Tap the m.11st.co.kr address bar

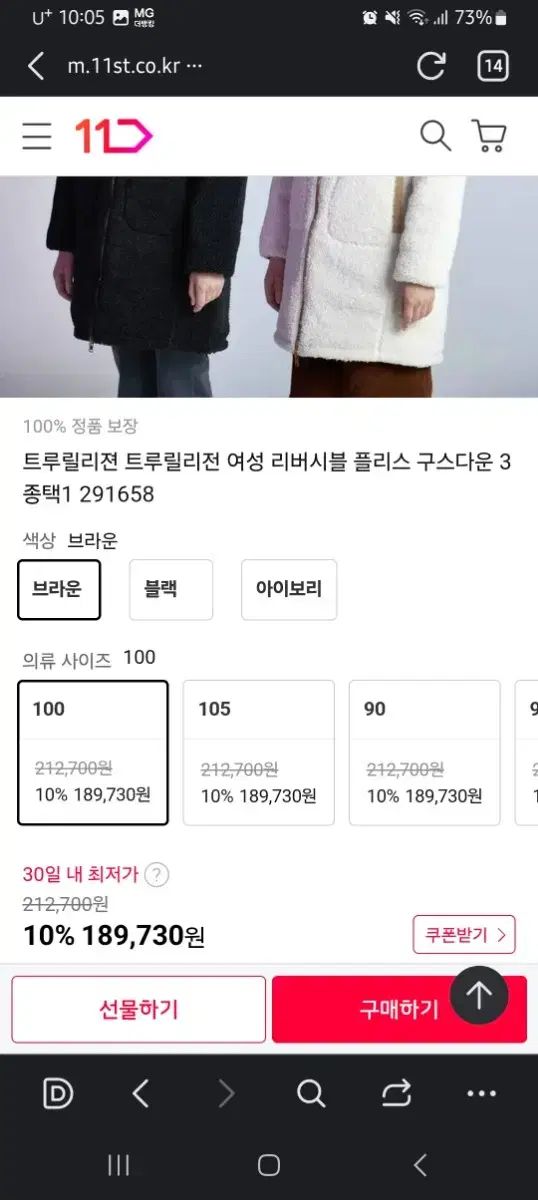pyautogui.click(x=135, y=66)
